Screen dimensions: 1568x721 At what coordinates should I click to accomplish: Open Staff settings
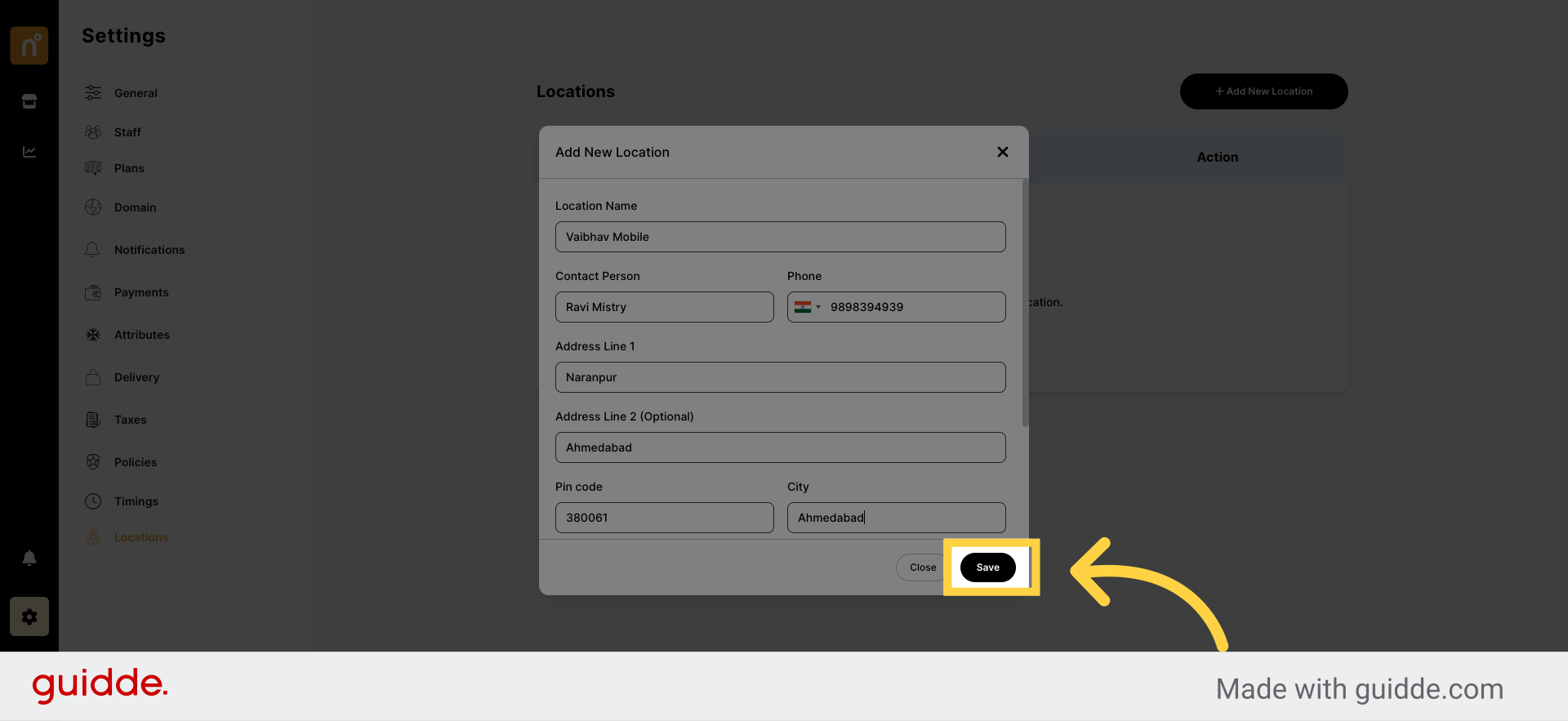point(127,132)
